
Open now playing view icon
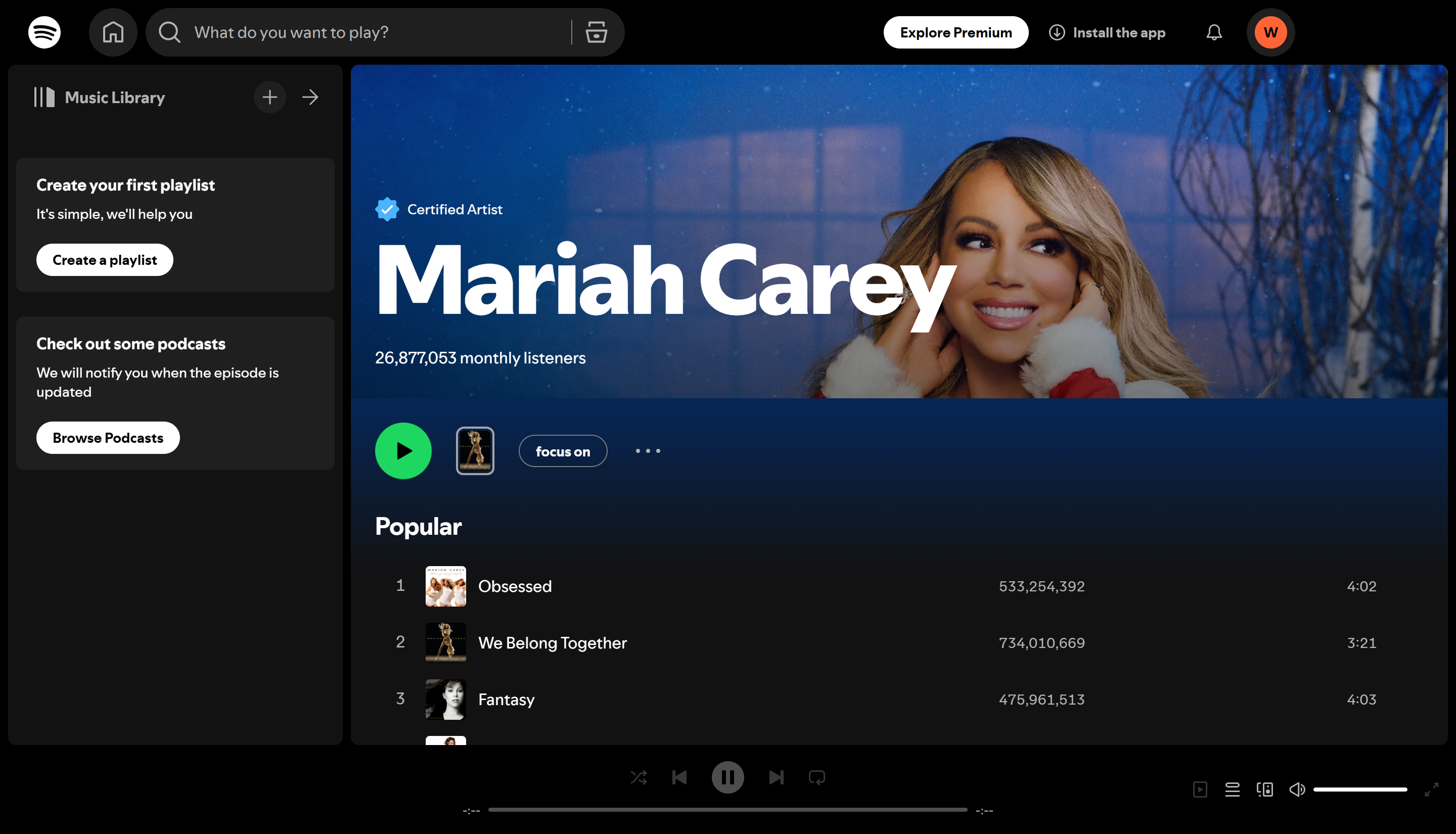click(x=1200, y=790)
